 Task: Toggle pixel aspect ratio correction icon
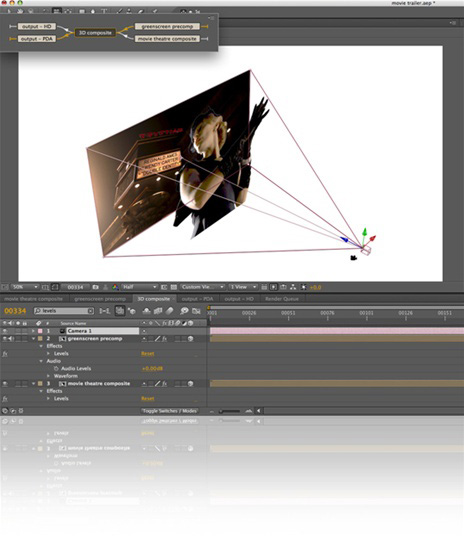(264, 287)
